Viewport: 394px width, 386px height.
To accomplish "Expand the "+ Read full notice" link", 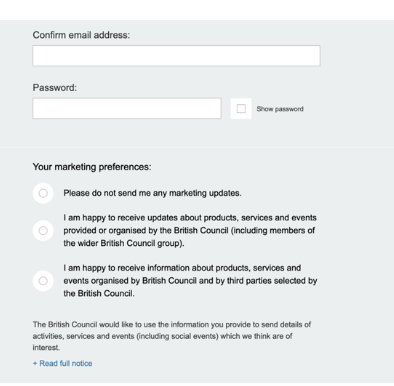I will pyautogui.click(x=62, y=363).
